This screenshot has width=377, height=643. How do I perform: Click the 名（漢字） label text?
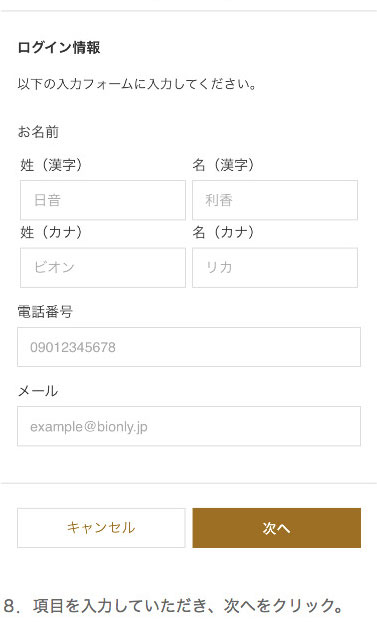coord(223,165)
